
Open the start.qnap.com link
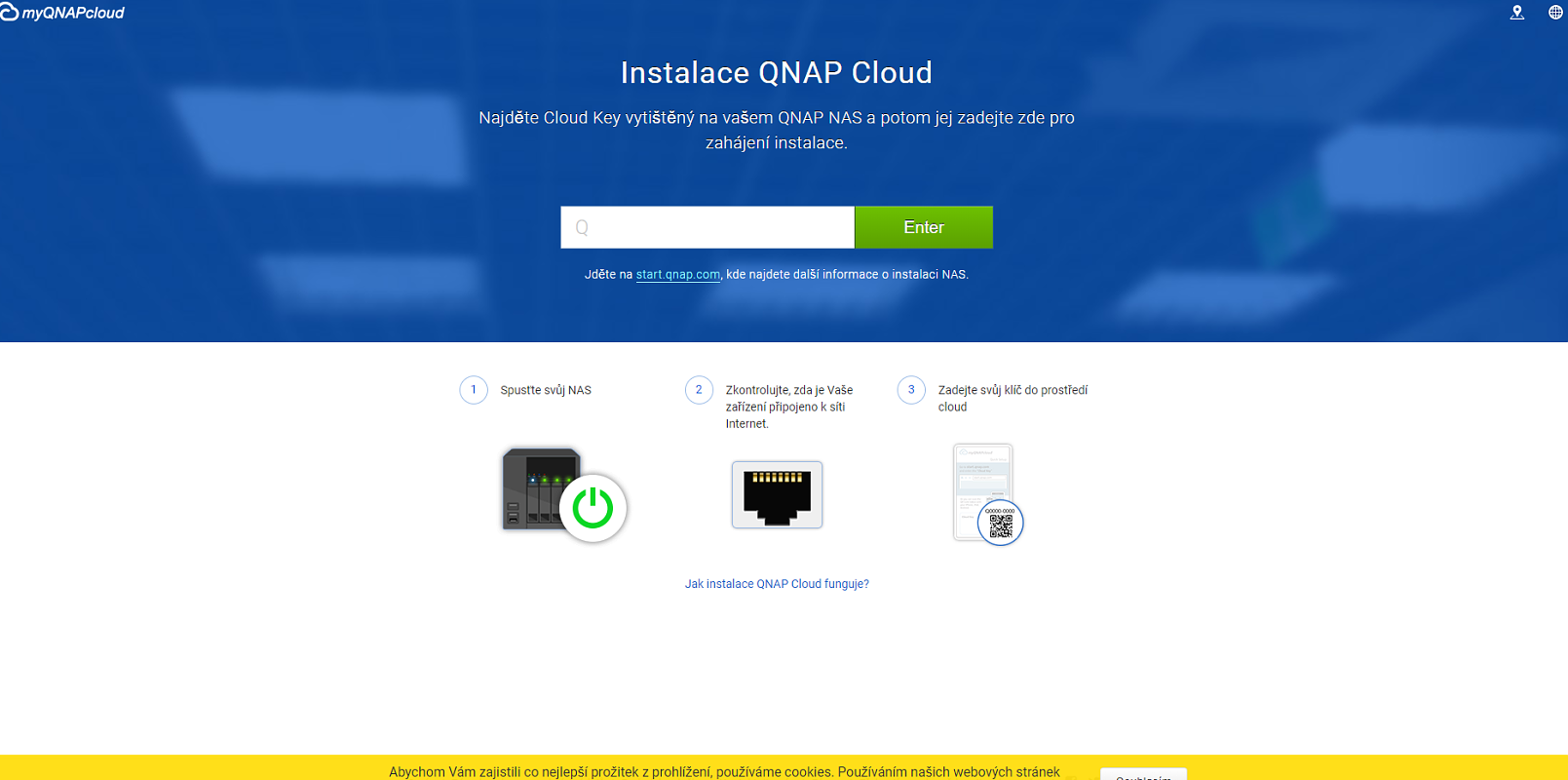click(678, 275)
